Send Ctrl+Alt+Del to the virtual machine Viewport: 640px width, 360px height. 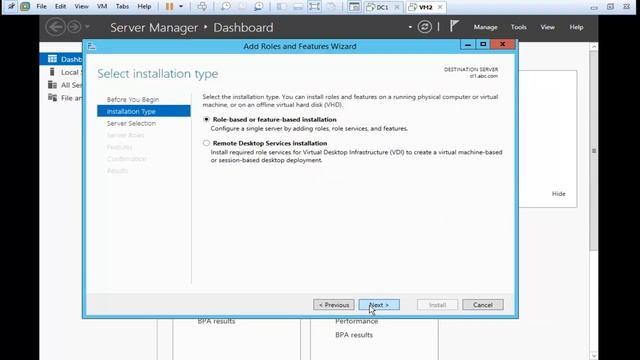pos(202,7)
